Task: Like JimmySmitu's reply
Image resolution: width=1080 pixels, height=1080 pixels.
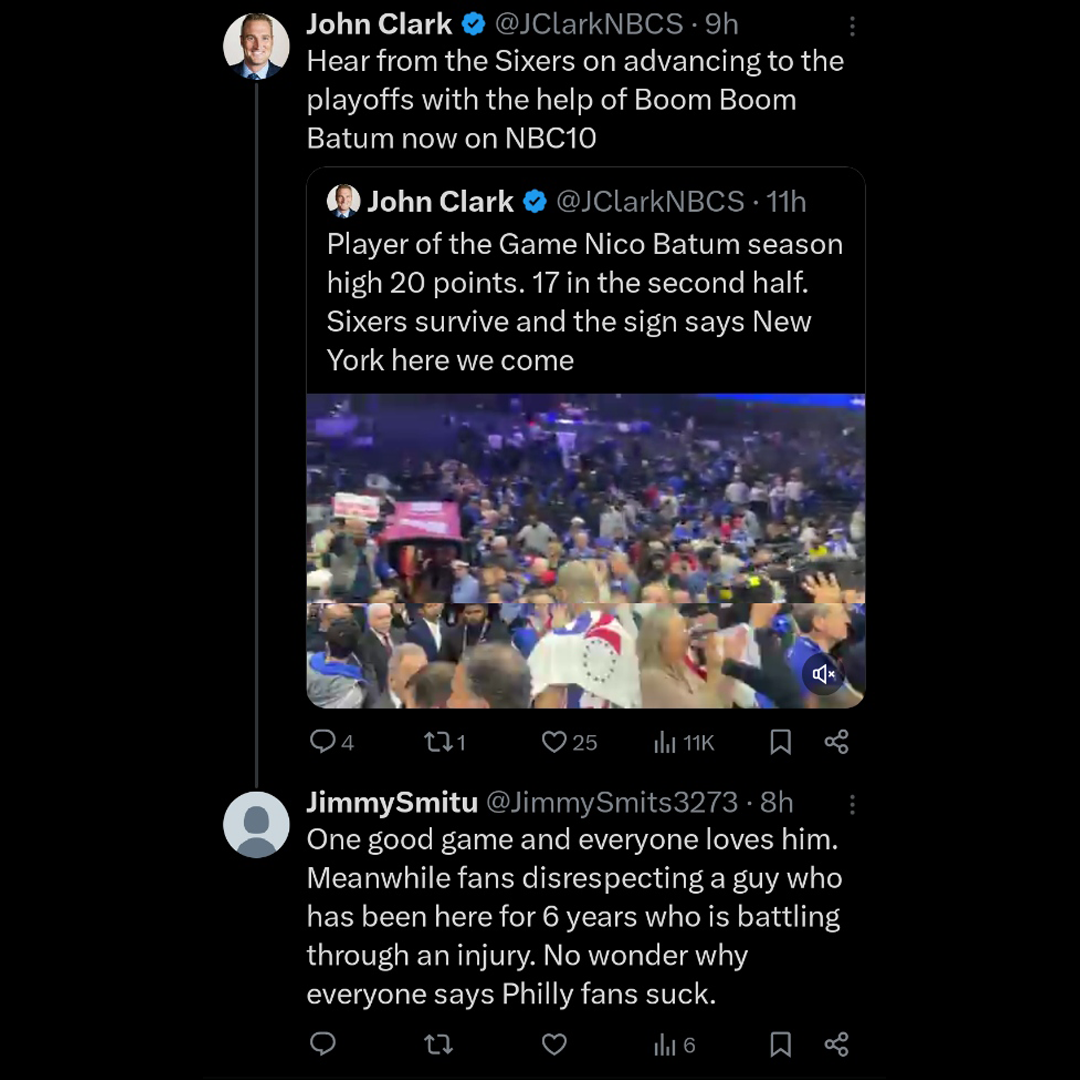Action: pos(554,1044)
